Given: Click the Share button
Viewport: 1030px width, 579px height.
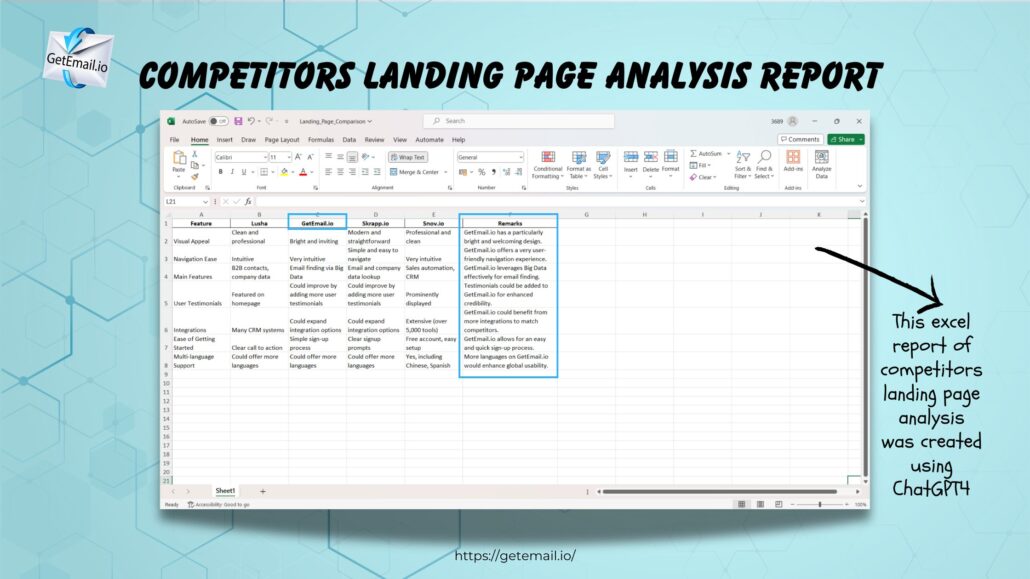Looking at the screenshot, I should (x=843, y=139).
